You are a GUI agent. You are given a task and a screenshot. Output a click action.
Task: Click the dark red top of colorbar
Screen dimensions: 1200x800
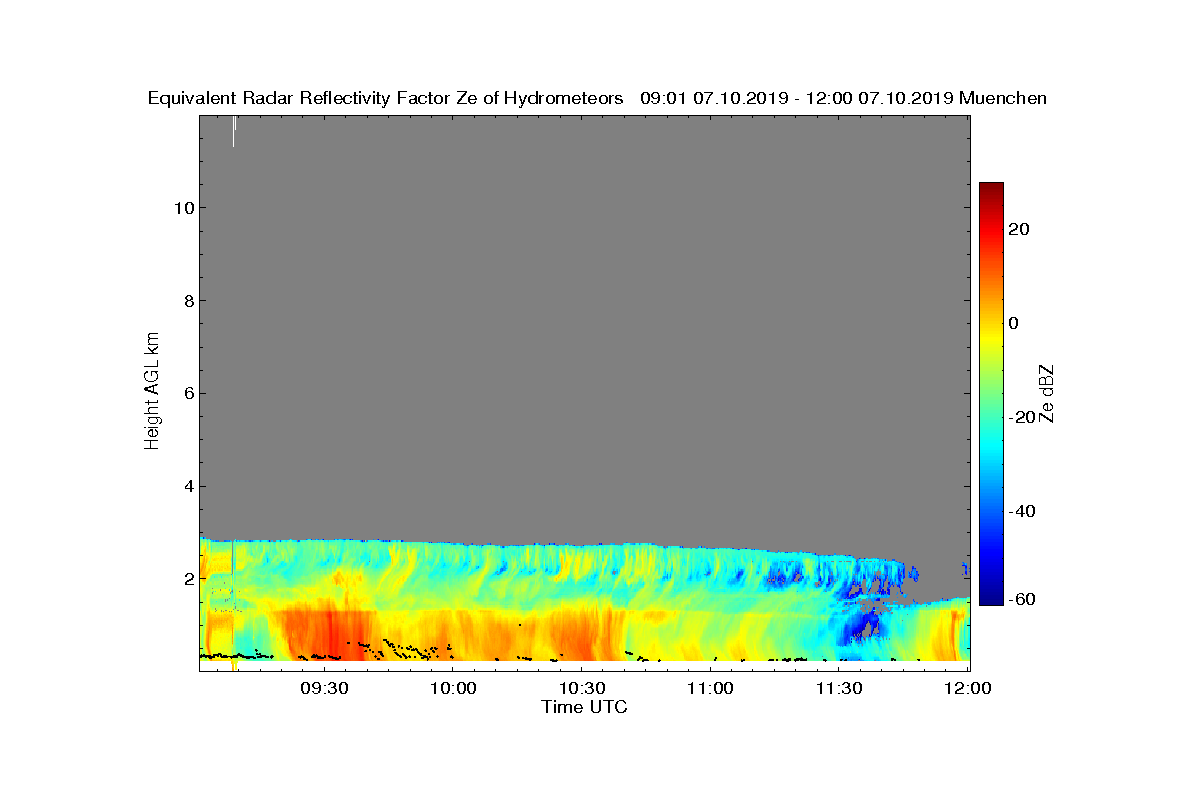tap(991, 190)
